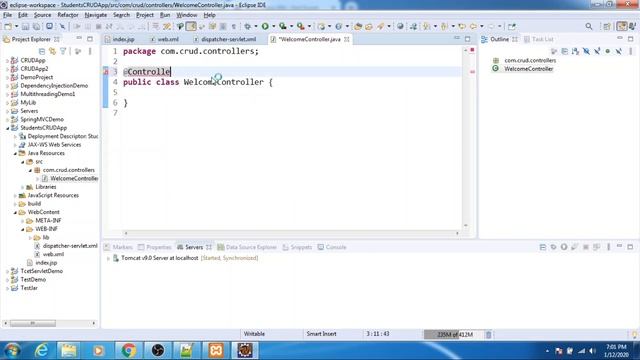Open Data Source Explorer tab

[x=247, y=247]
